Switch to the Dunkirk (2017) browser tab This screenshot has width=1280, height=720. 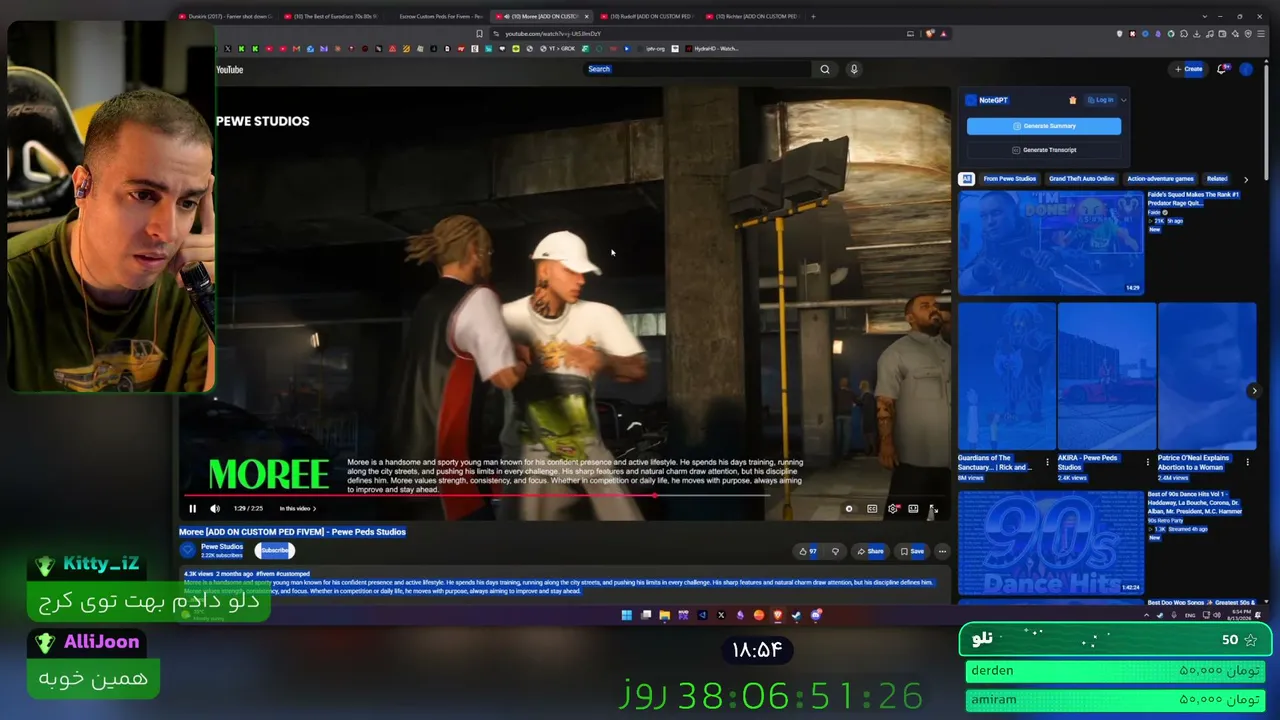tap(227, 16)
